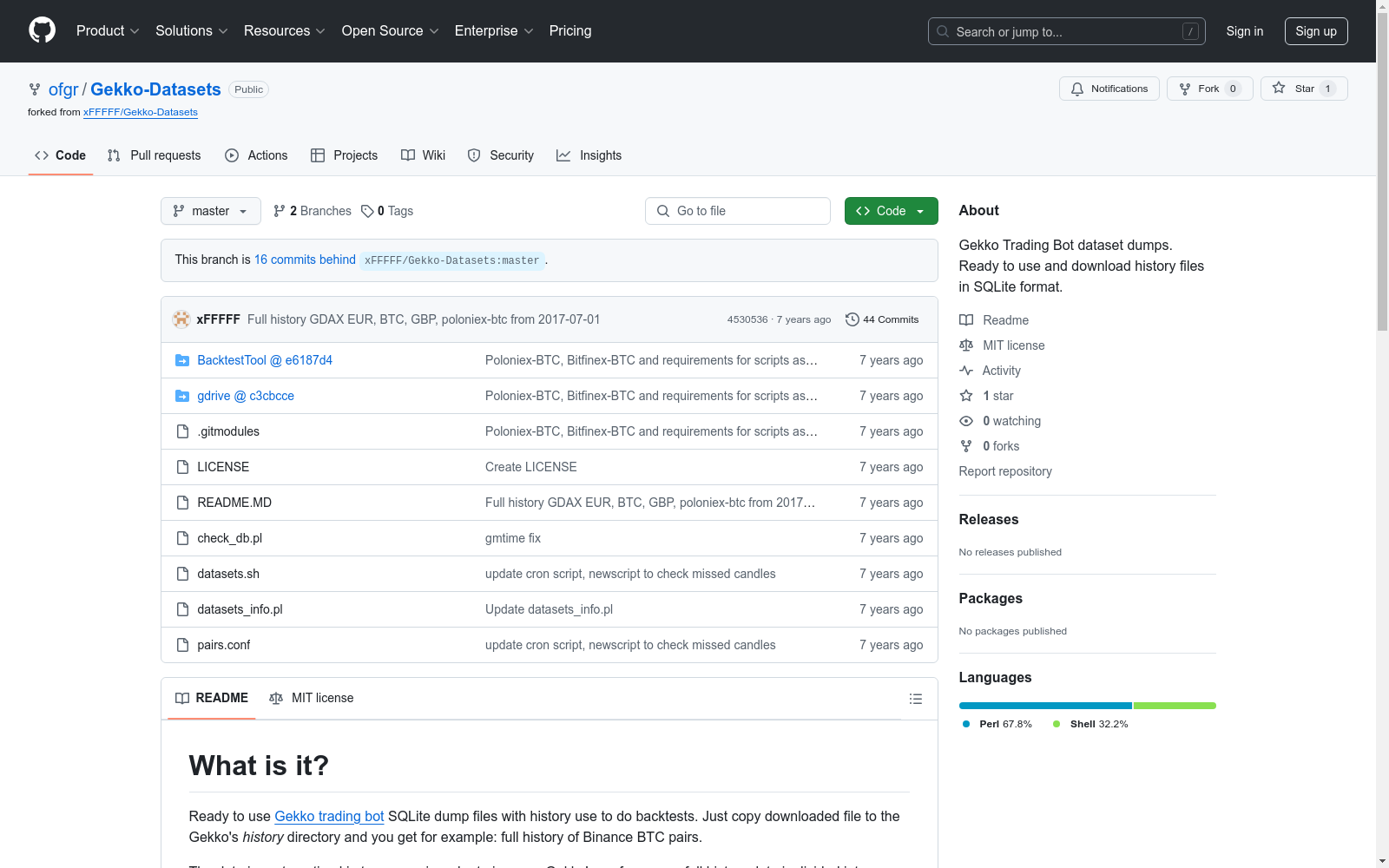Click the file icon beside check_db.pl
The image size is (1389, 868).
pyautogui.click(x=182, y=538)
